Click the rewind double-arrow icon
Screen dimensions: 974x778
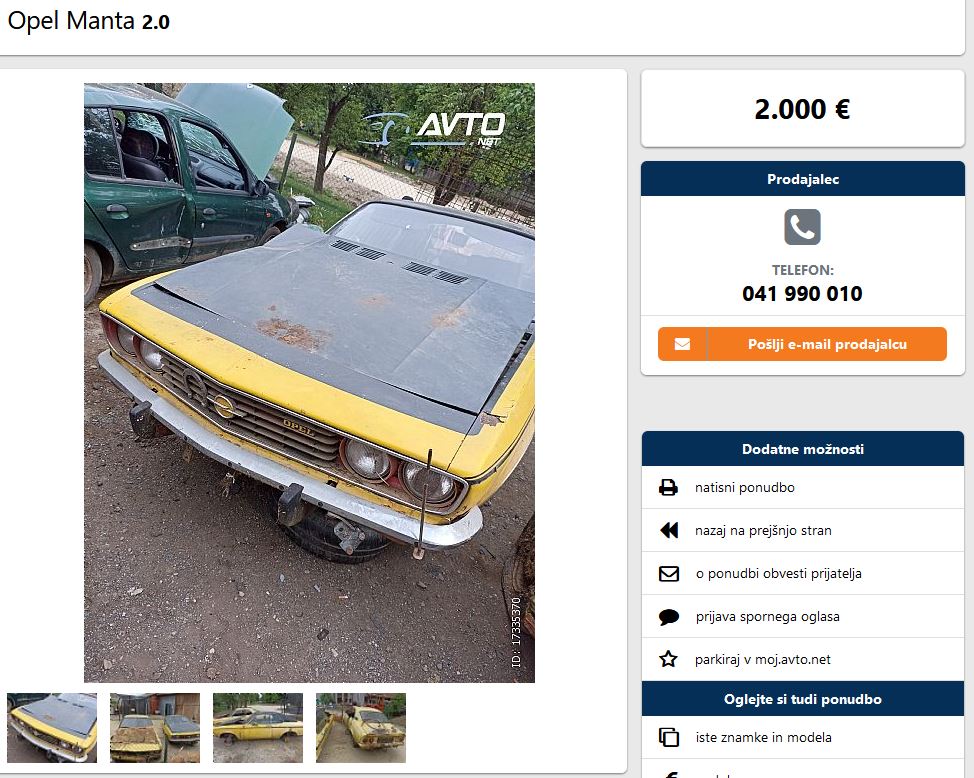click(668, 530)
